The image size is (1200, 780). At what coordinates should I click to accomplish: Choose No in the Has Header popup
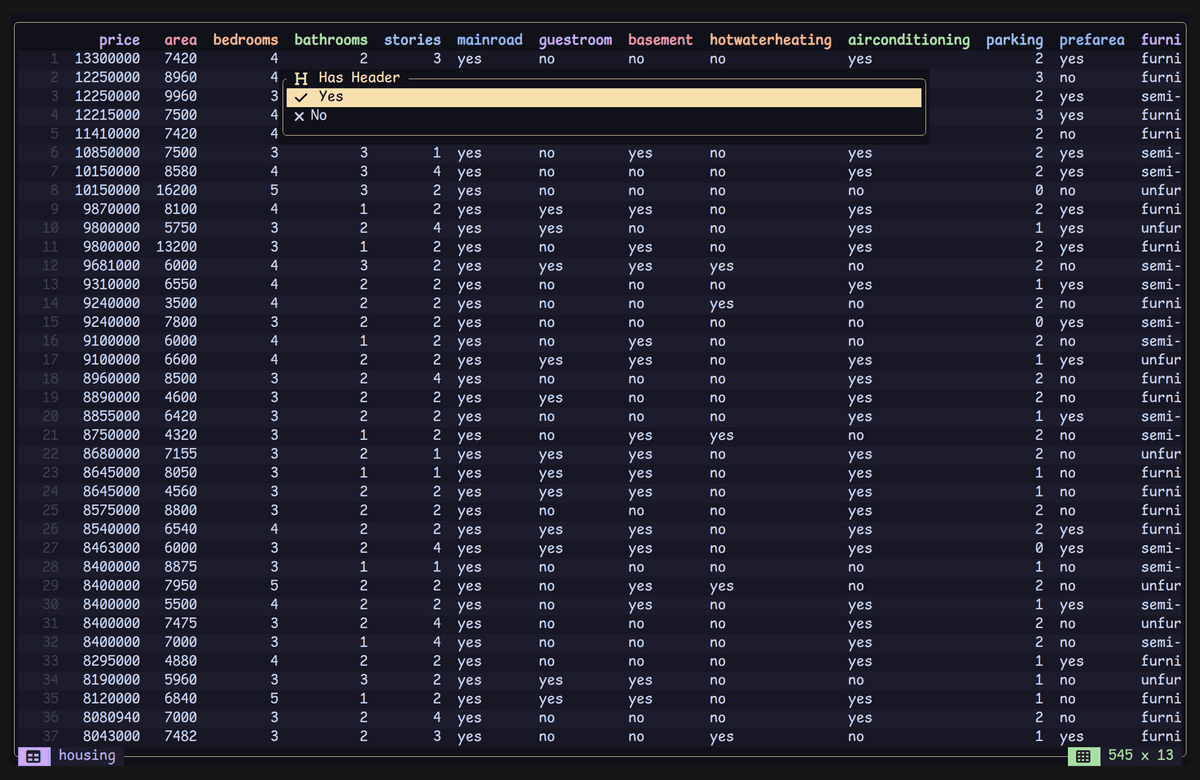pyautogui.click(x=604, y=116)
